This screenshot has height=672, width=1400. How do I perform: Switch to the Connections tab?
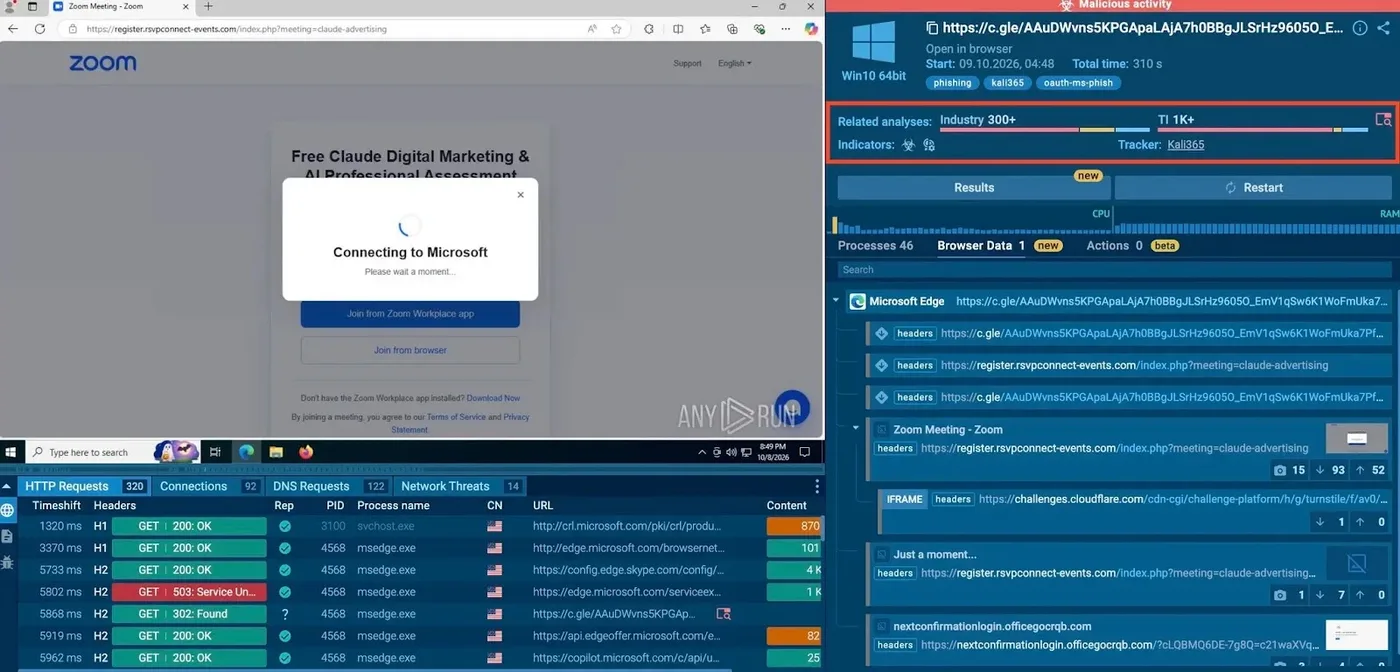(x=209, y=486)
